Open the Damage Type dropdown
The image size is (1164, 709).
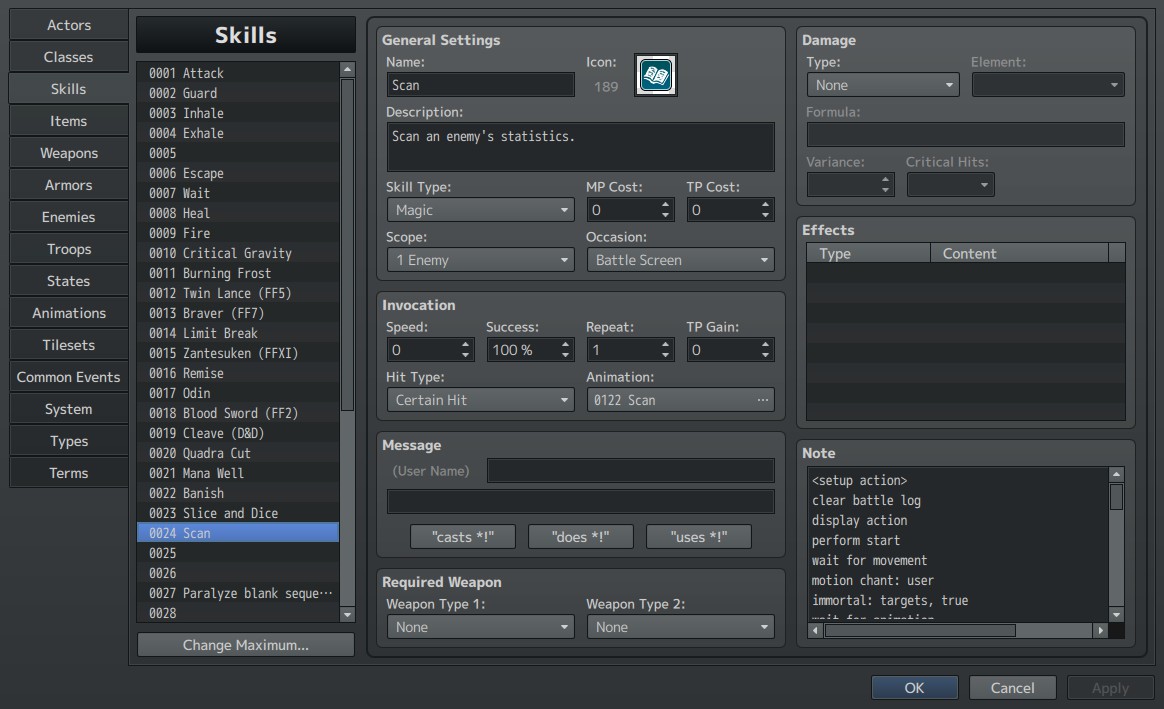883,85
